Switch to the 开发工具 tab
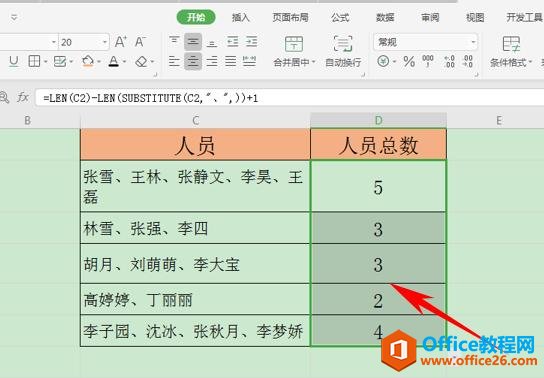 [x=524, y=17]
